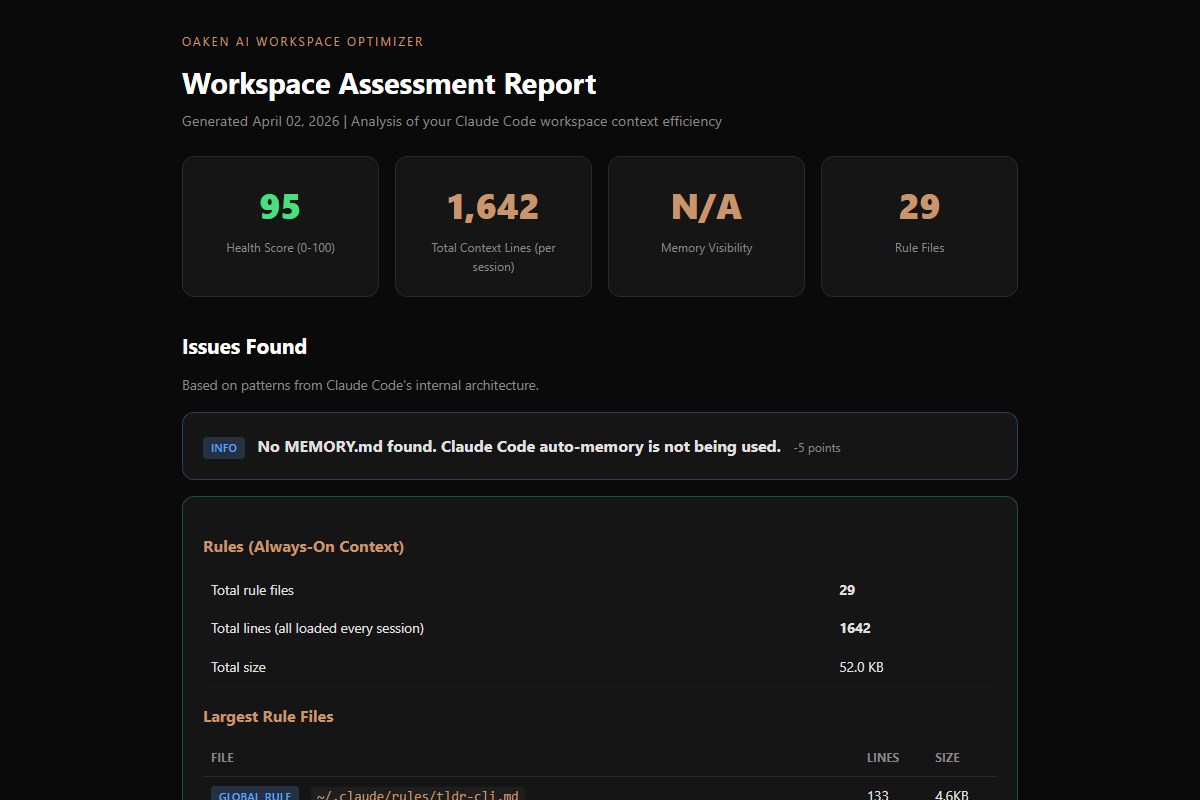Select the Rule Files 29 stat card

919,226
